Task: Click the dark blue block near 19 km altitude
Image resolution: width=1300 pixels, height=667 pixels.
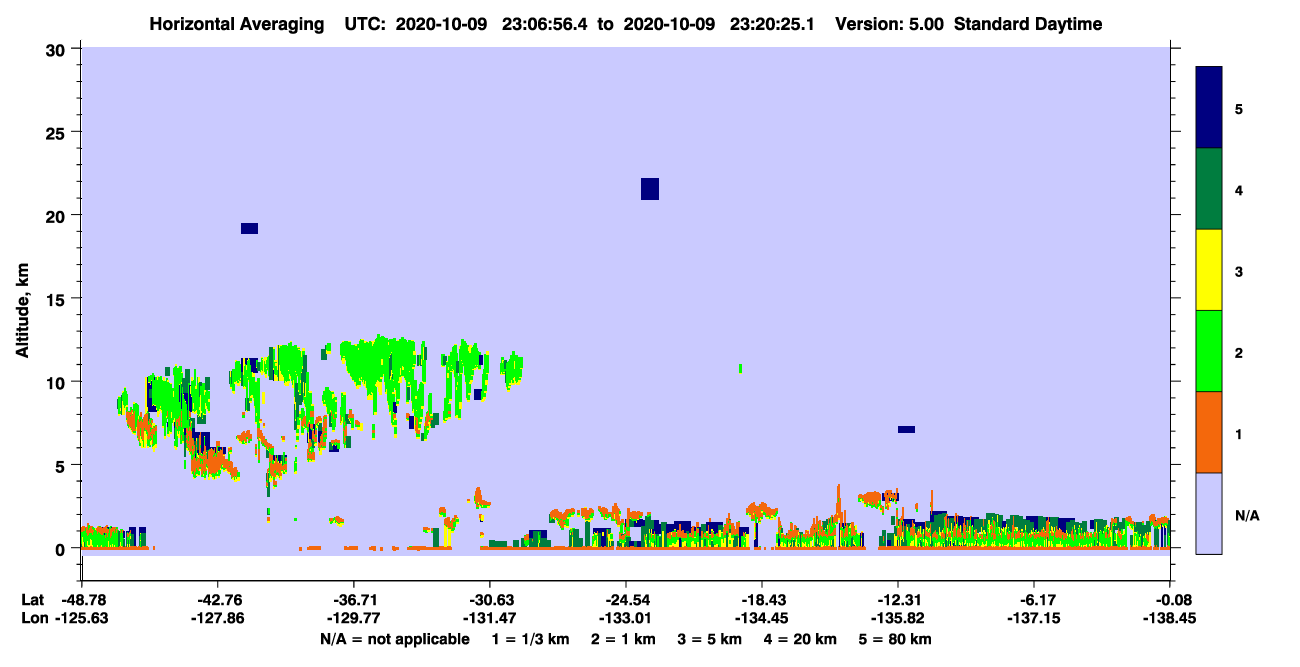Action: click(x=249, y=228)
